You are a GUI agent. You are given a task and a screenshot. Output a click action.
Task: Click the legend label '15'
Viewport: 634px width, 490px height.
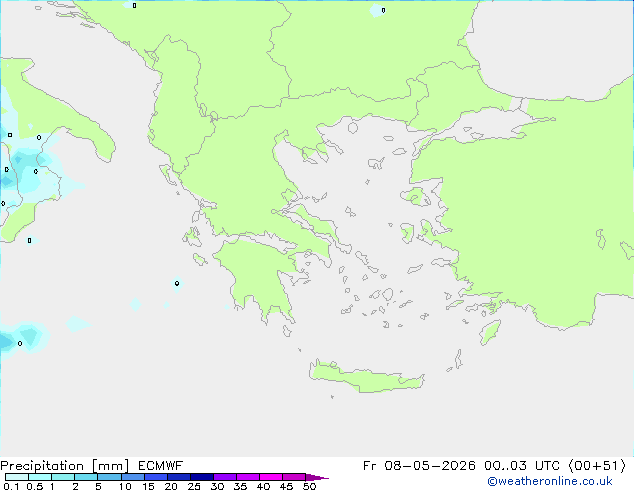148,486
